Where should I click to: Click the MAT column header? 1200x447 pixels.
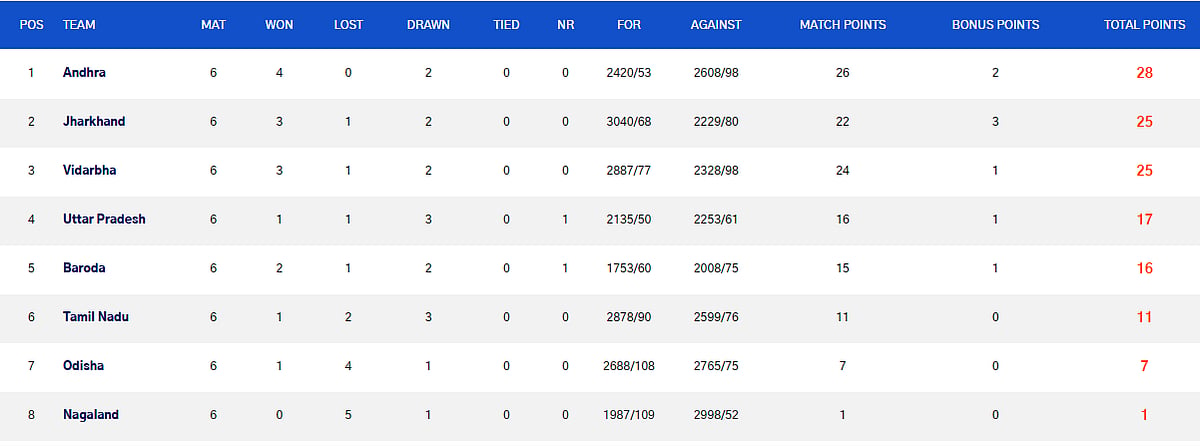(x=213, y=24)
